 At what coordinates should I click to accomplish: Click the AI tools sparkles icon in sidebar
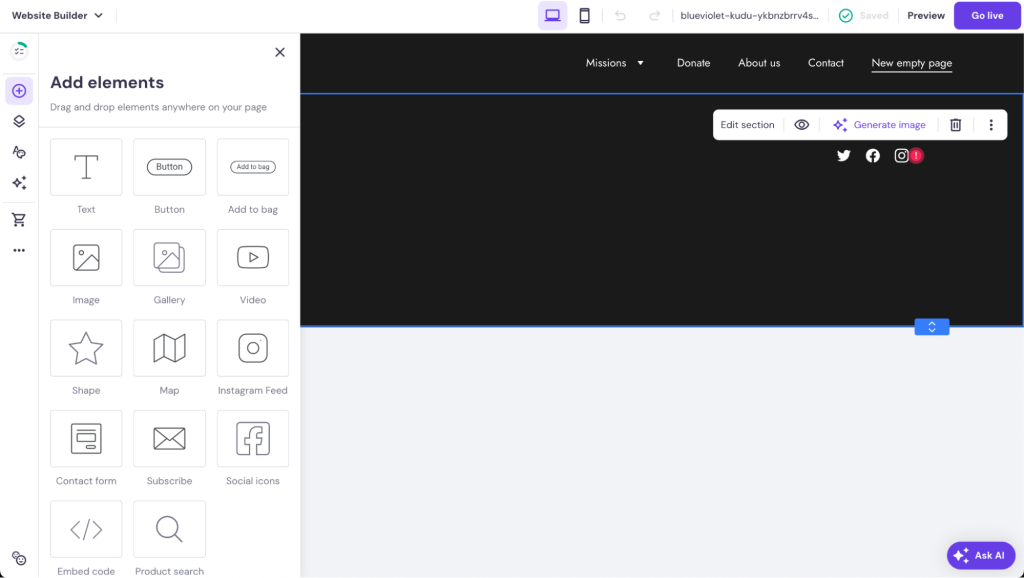tap(18, 183)
